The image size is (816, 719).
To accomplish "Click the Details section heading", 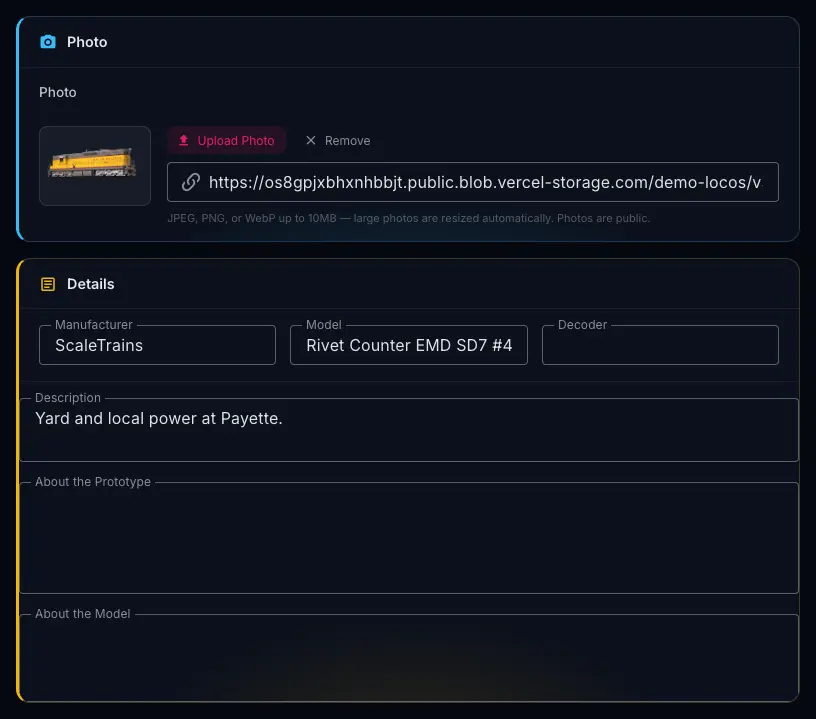I will pyautogui.click(x=91, y=284).
